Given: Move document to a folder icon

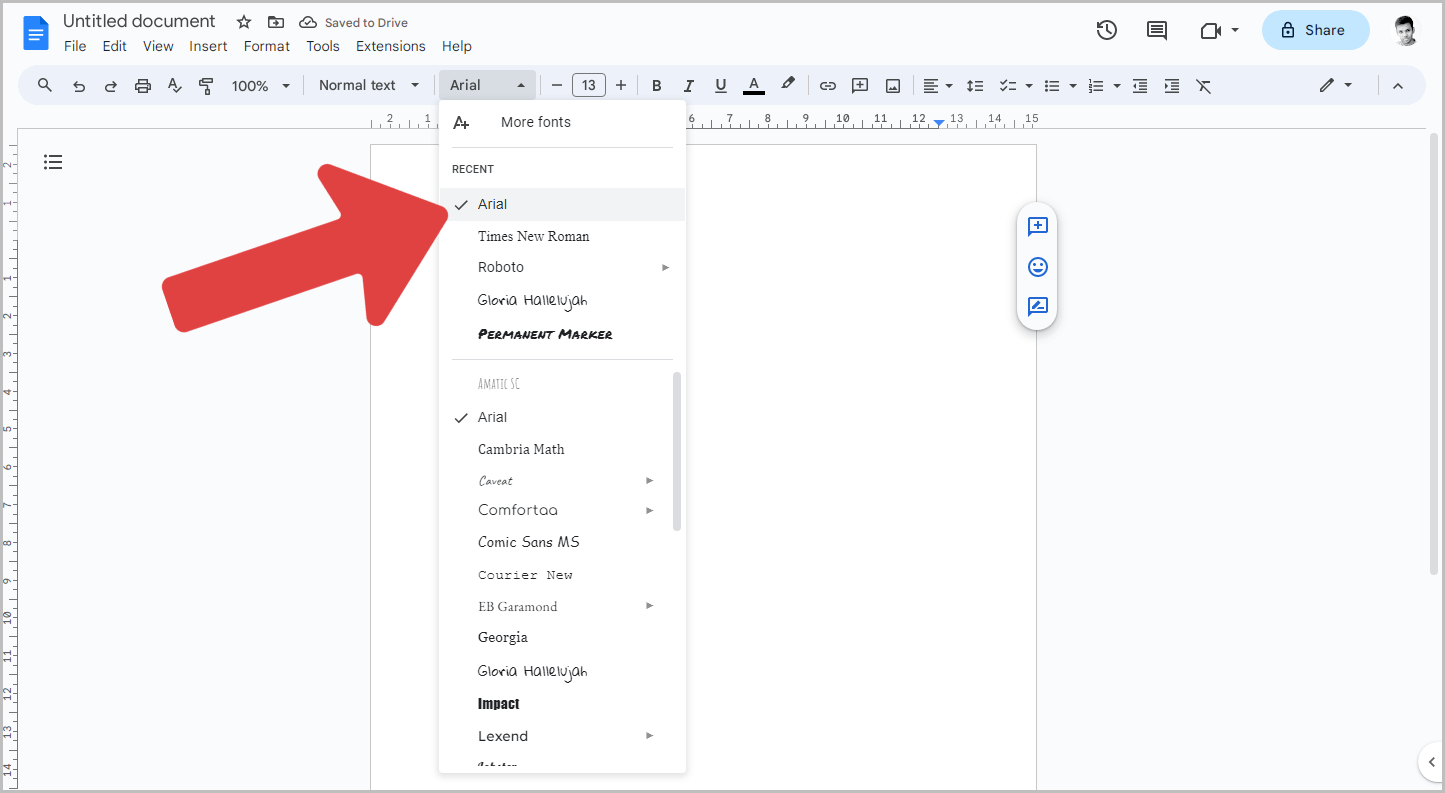Looking at the screenshot, I should [276, 22].
